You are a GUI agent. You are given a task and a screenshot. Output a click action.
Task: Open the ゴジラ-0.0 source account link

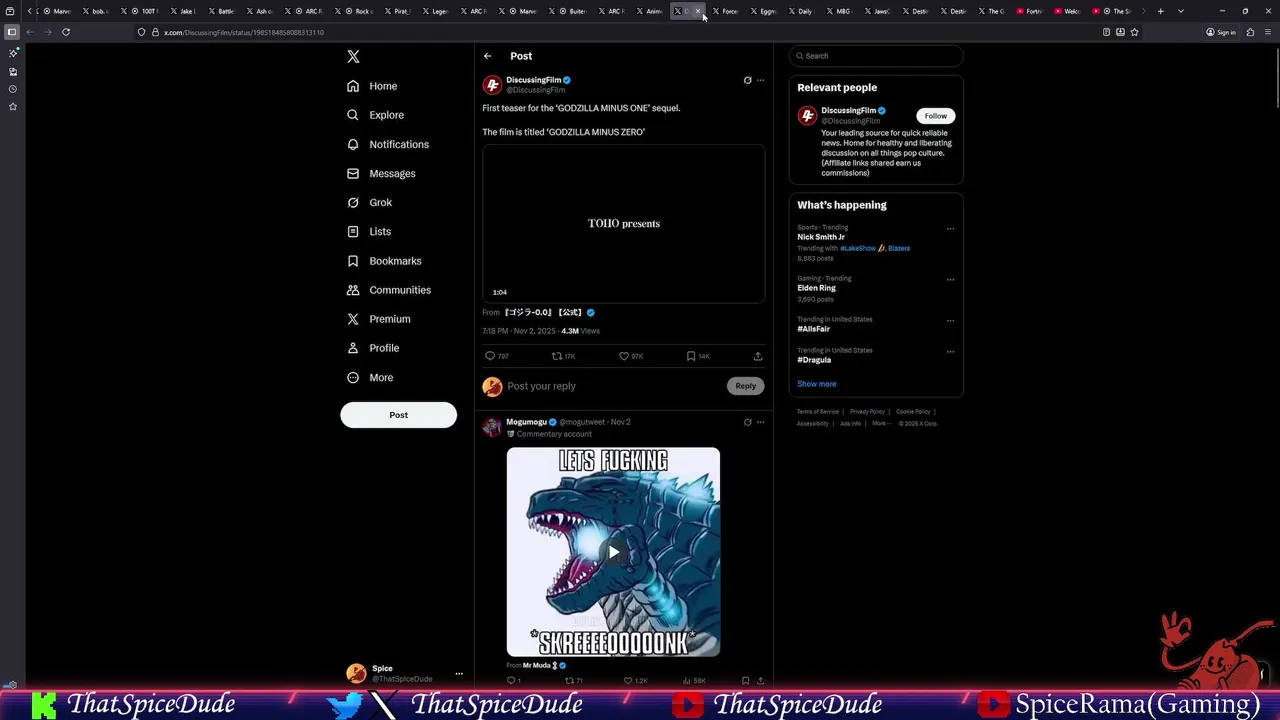(x=549, y=312)
